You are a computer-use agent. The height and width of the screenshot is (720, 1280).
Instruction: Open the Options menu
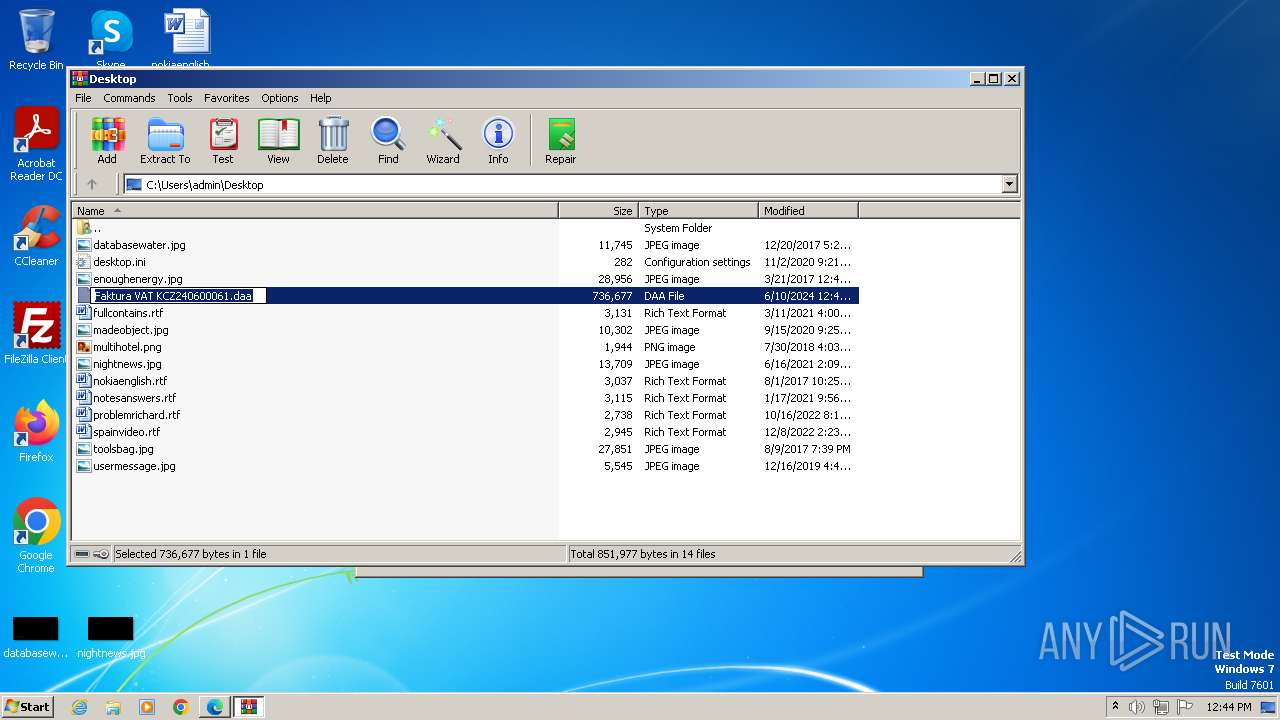click(280, 98)
